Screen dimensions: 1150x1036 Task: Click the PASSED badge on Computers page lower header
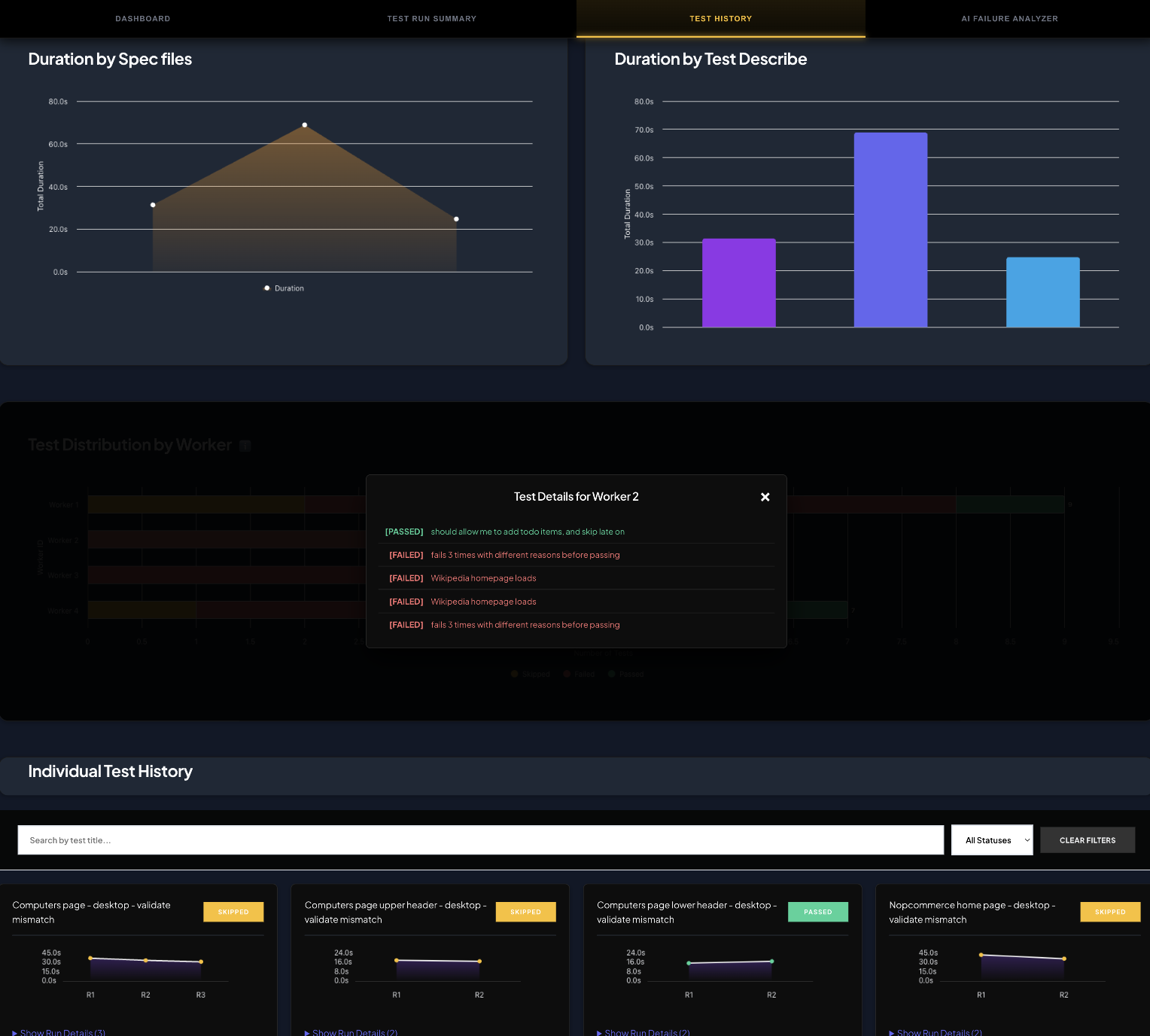coord(817,912)
